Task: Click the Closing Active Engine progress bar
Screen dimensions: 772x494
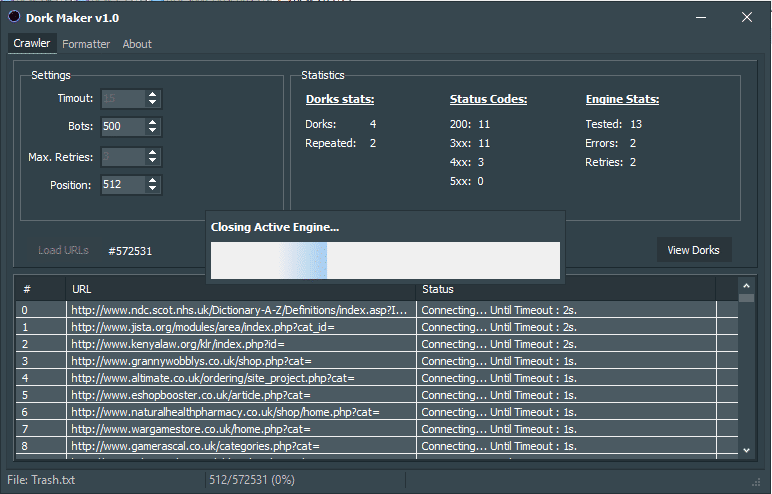Action: (384, 260)
